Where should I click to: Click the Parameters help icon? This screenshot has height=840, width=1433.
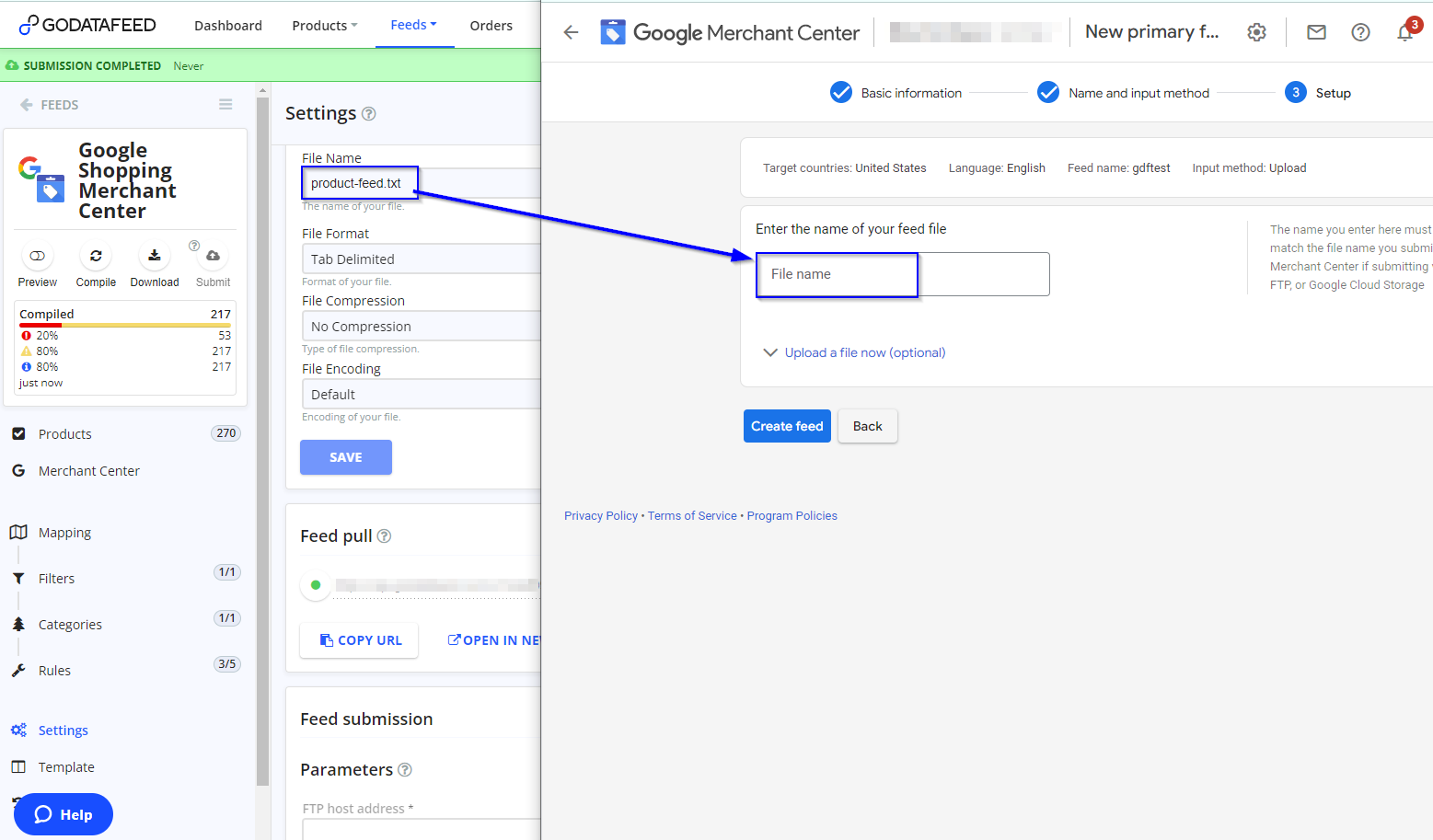405,770
